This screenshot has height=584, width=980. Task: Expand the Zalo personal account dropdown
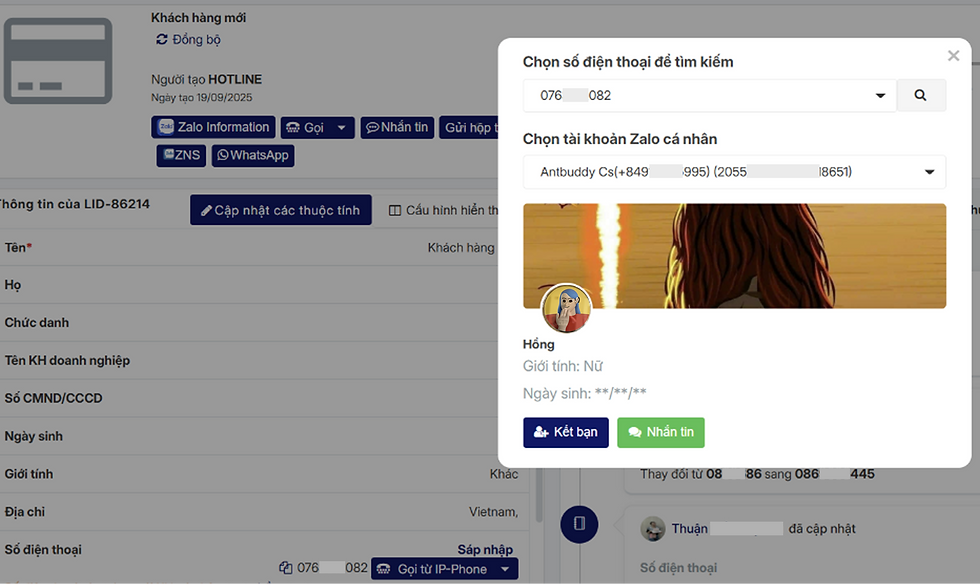[929, 172]
